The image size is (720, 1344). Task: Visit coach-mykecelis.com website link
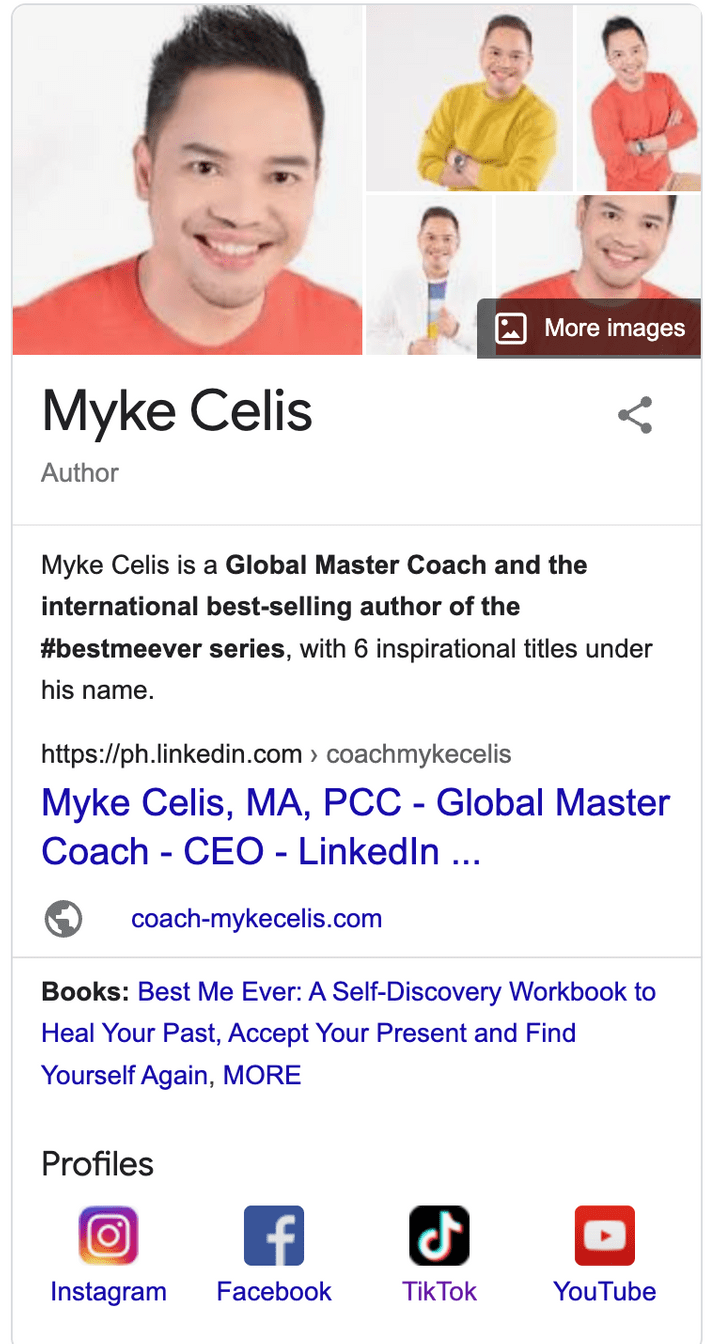point(256,918)
